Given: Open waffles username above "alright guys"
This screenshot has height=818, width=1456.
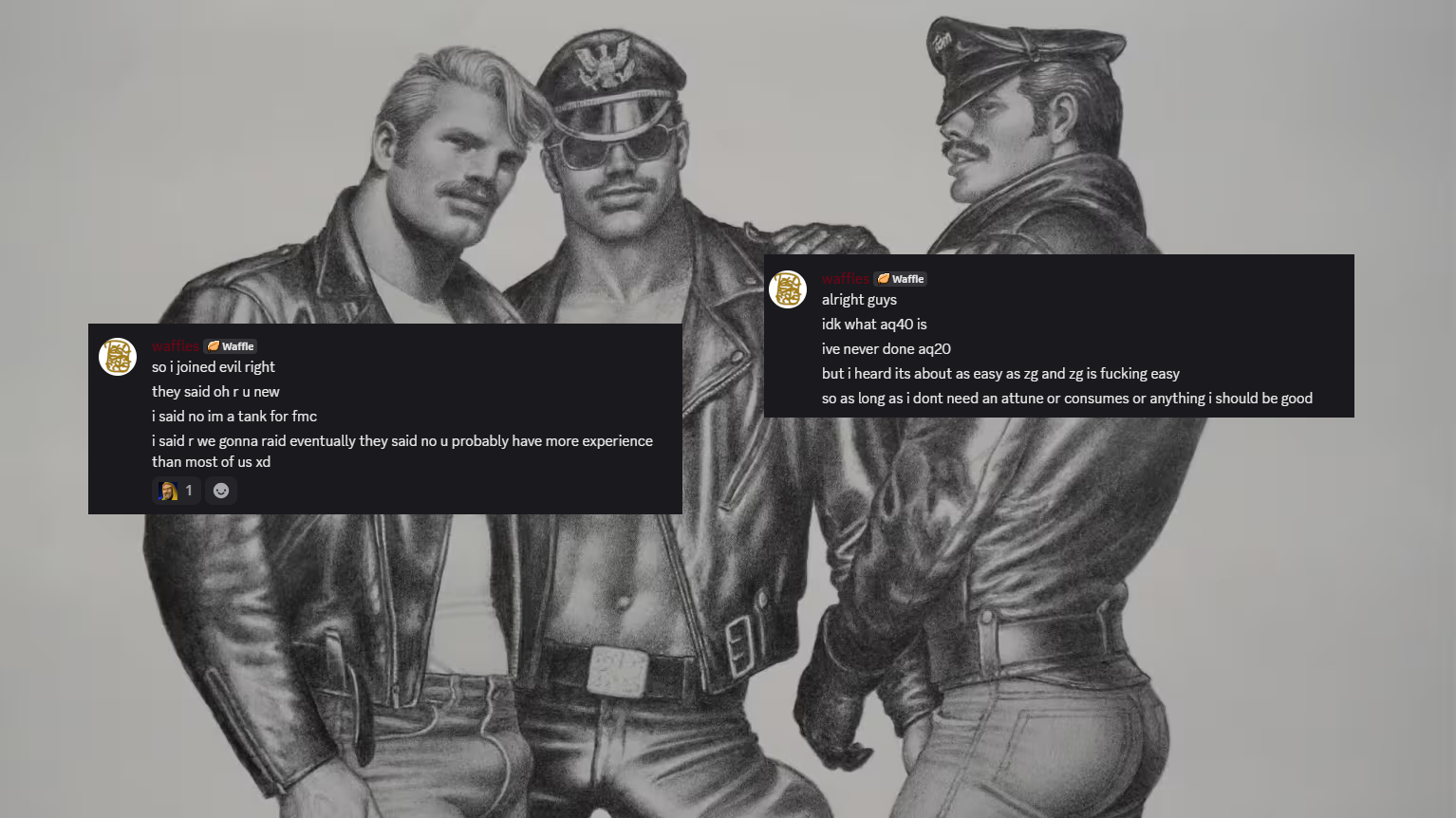Looking at the screenshot, I should pos(846,279).
